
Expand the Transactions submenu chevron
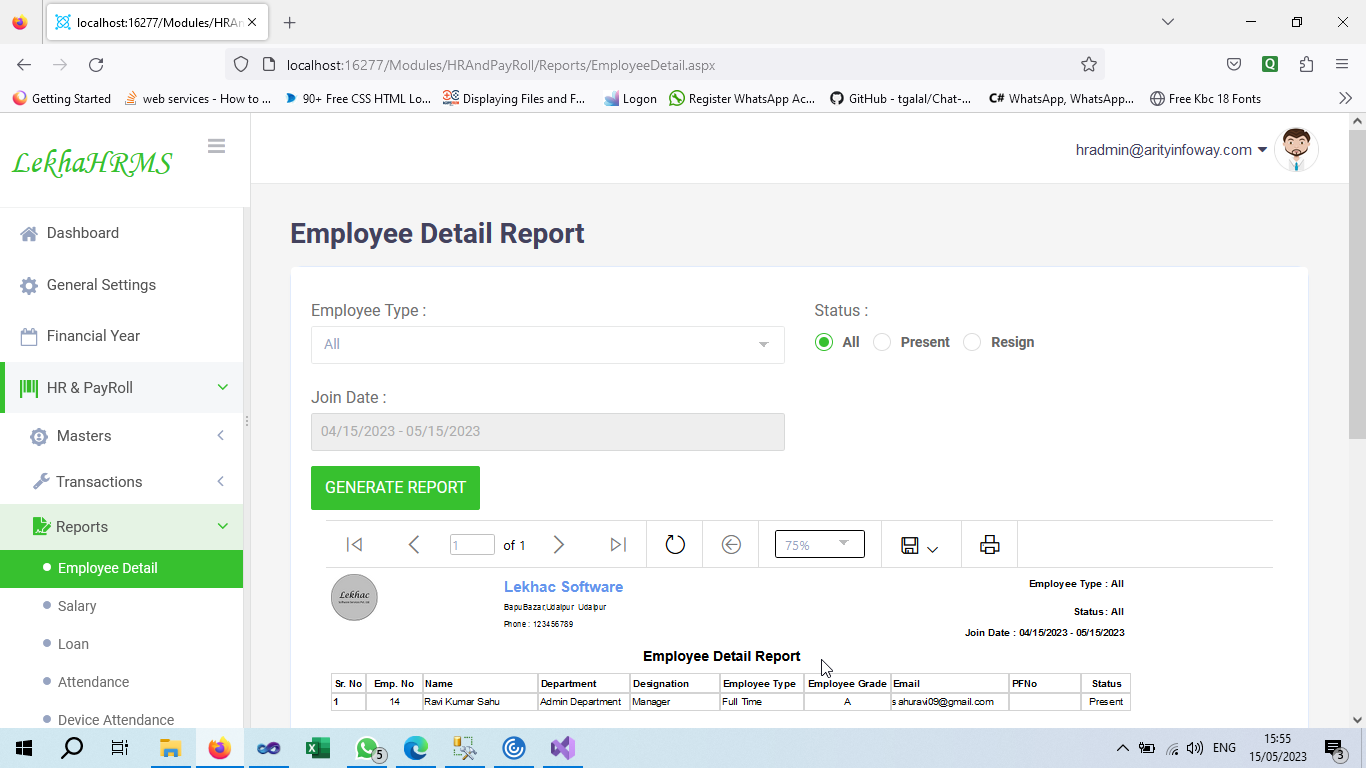pos(220,482)
